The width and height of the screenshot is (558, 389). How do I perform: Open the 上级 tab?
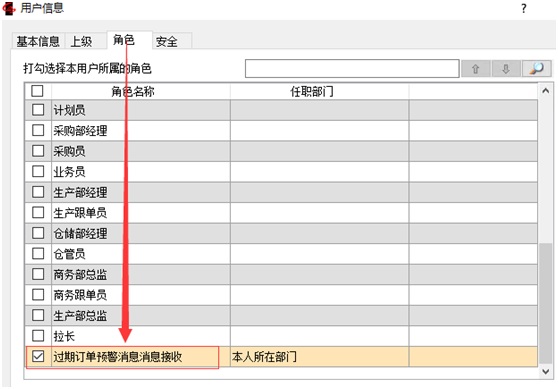[81, 41]
